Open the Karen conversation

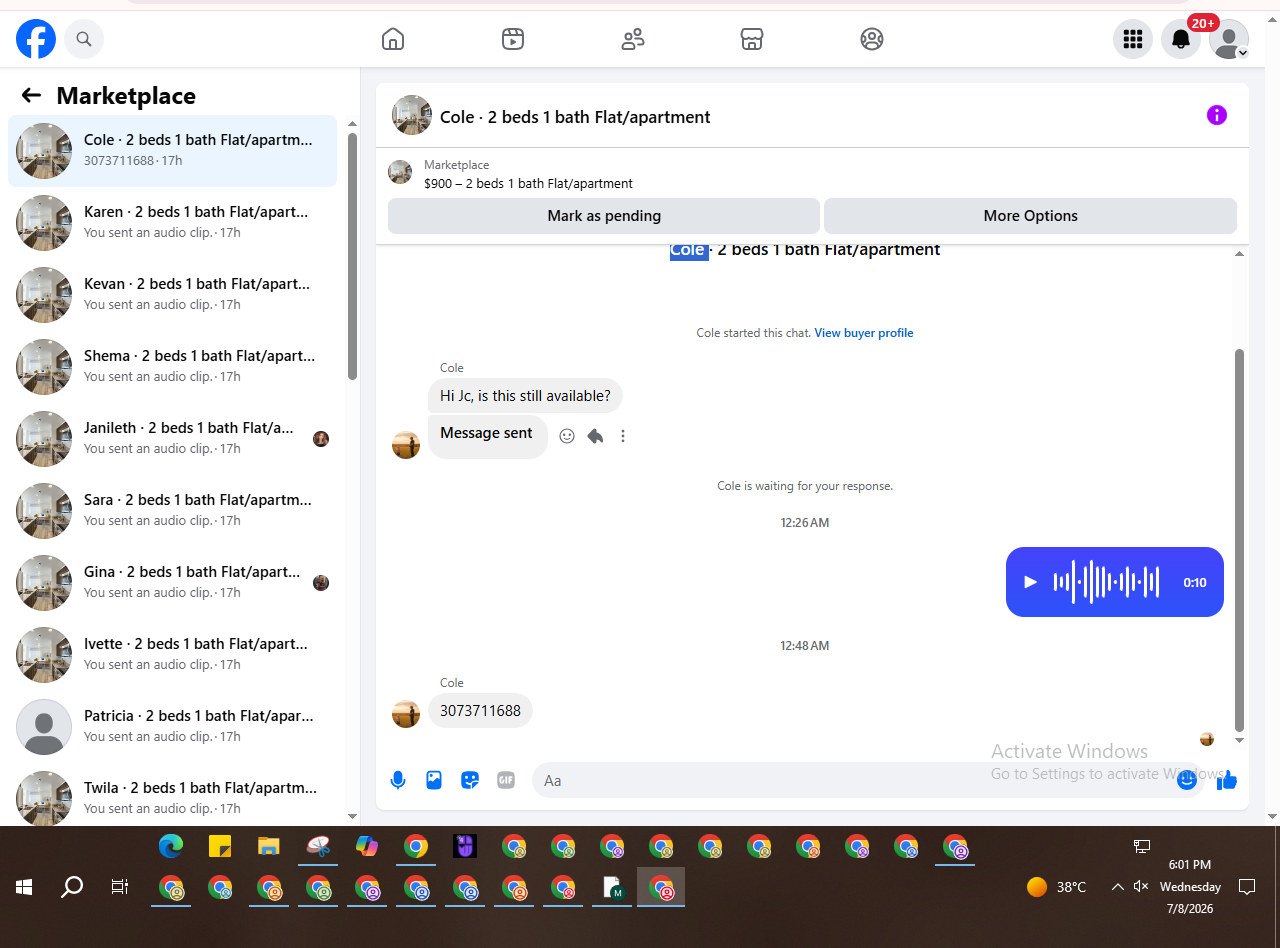point(172,223)
